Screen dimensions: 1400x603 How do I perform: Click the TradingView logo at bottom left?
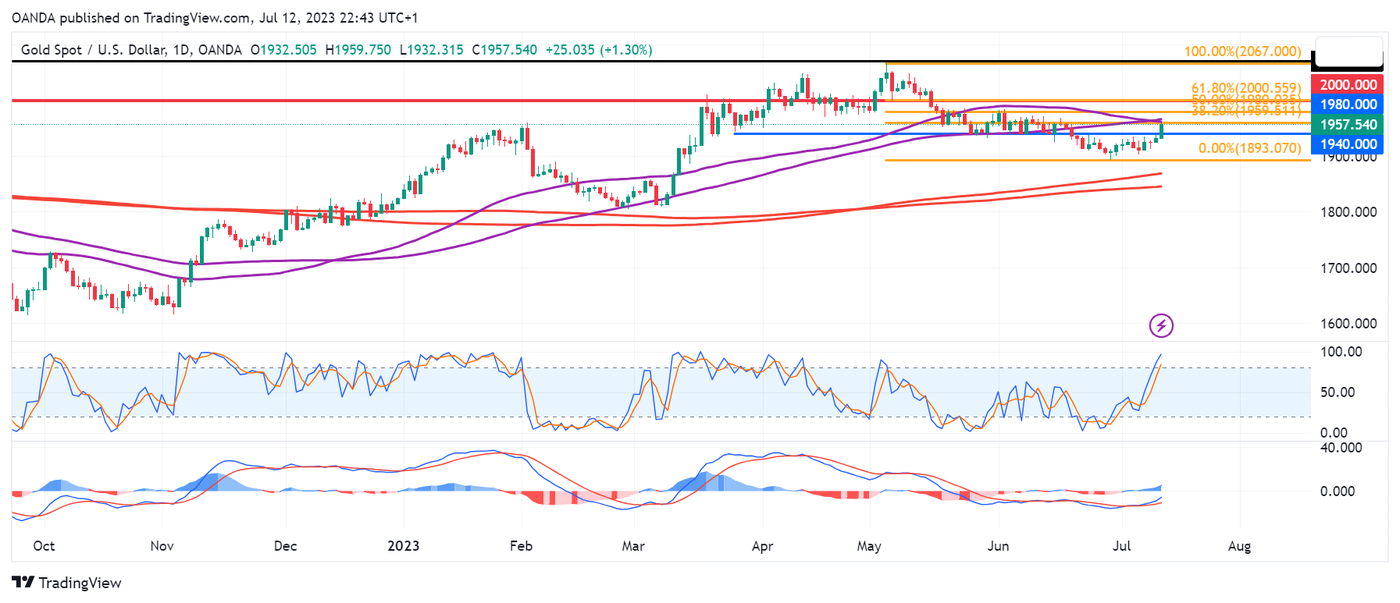point(66,582)
